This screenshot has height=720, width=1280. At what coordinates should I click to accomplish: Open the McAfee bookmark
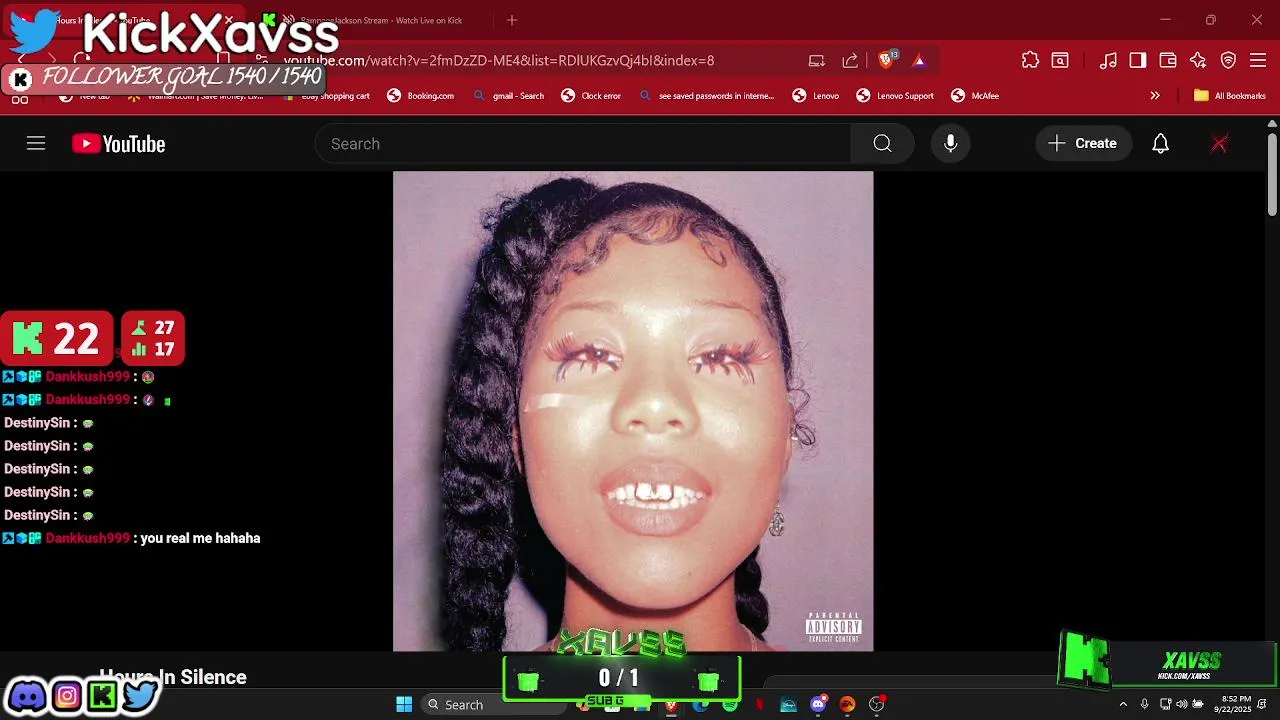click(x=975, y=96)
